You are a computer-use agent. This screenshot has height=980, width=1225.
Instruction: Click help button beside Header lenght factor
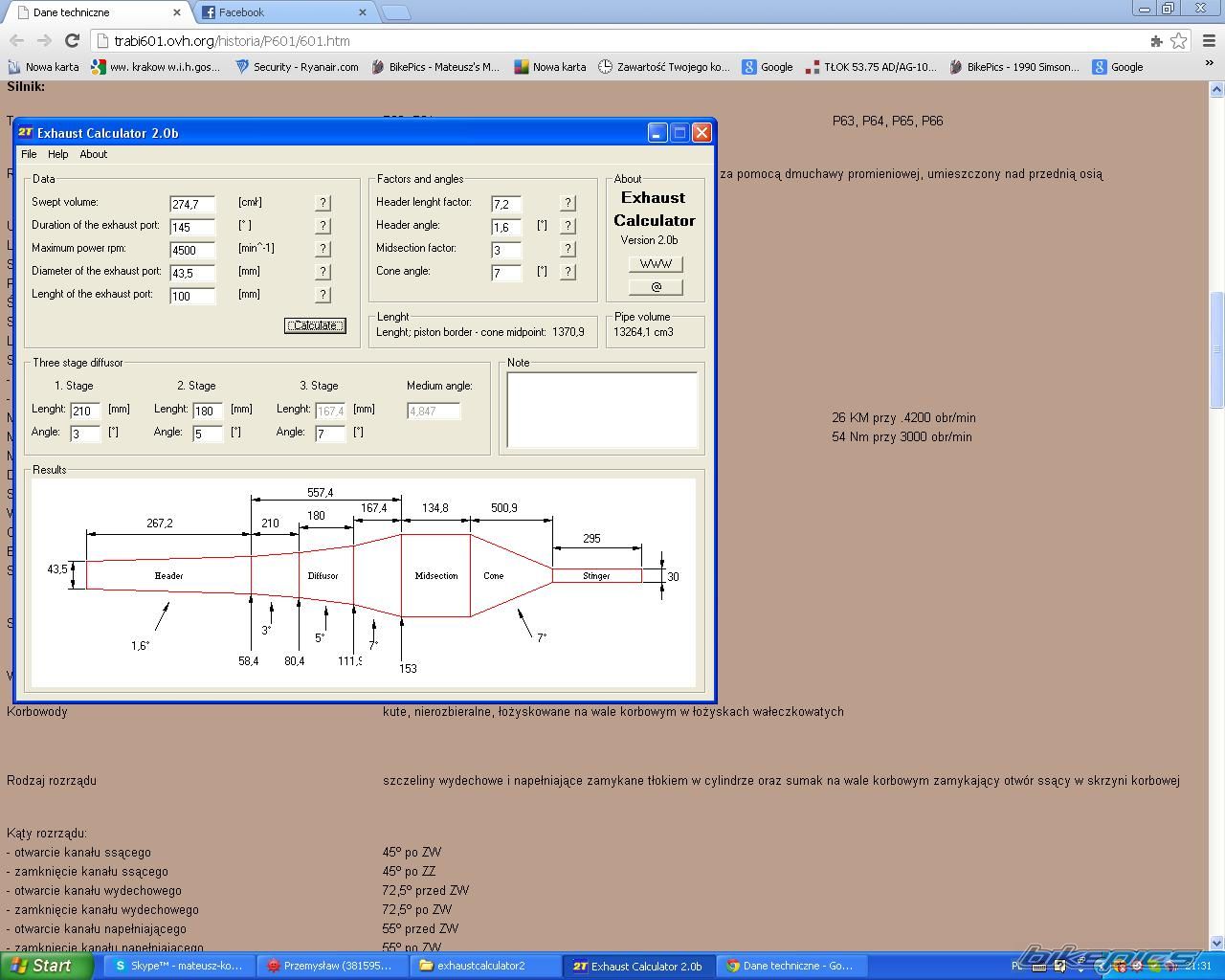click(568, 203)
